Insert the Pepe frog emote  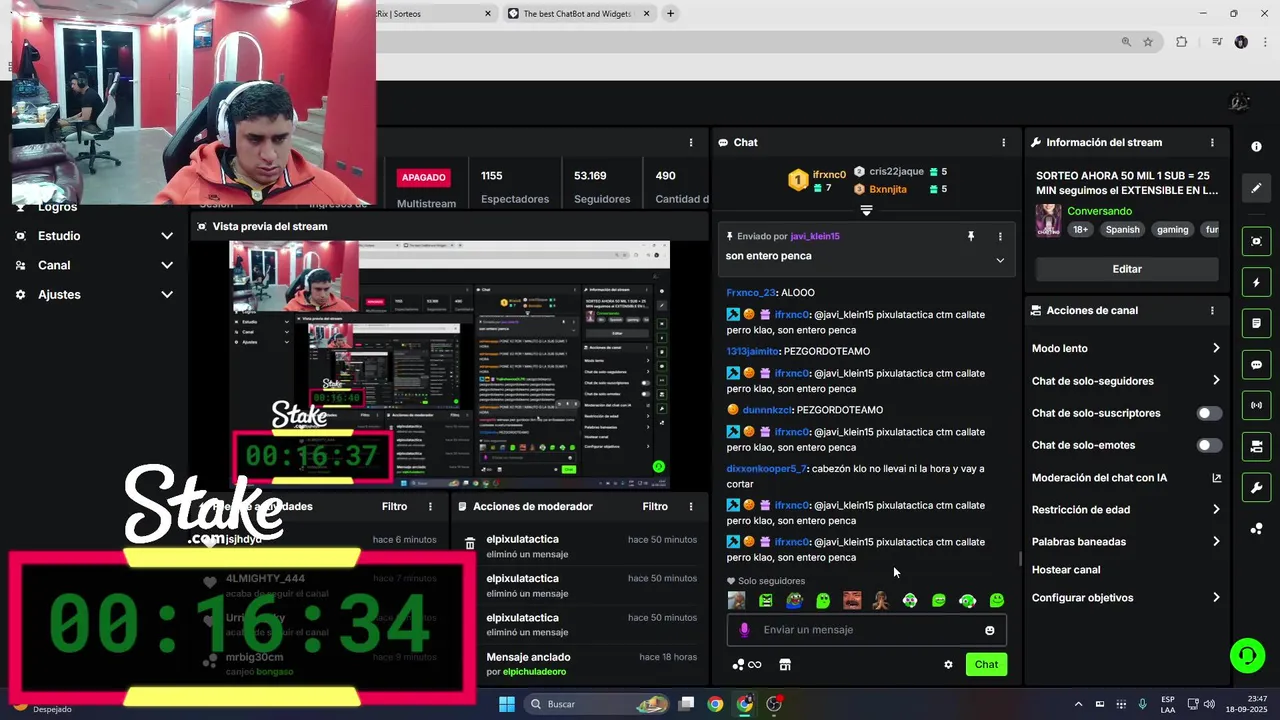click(794, 600)
